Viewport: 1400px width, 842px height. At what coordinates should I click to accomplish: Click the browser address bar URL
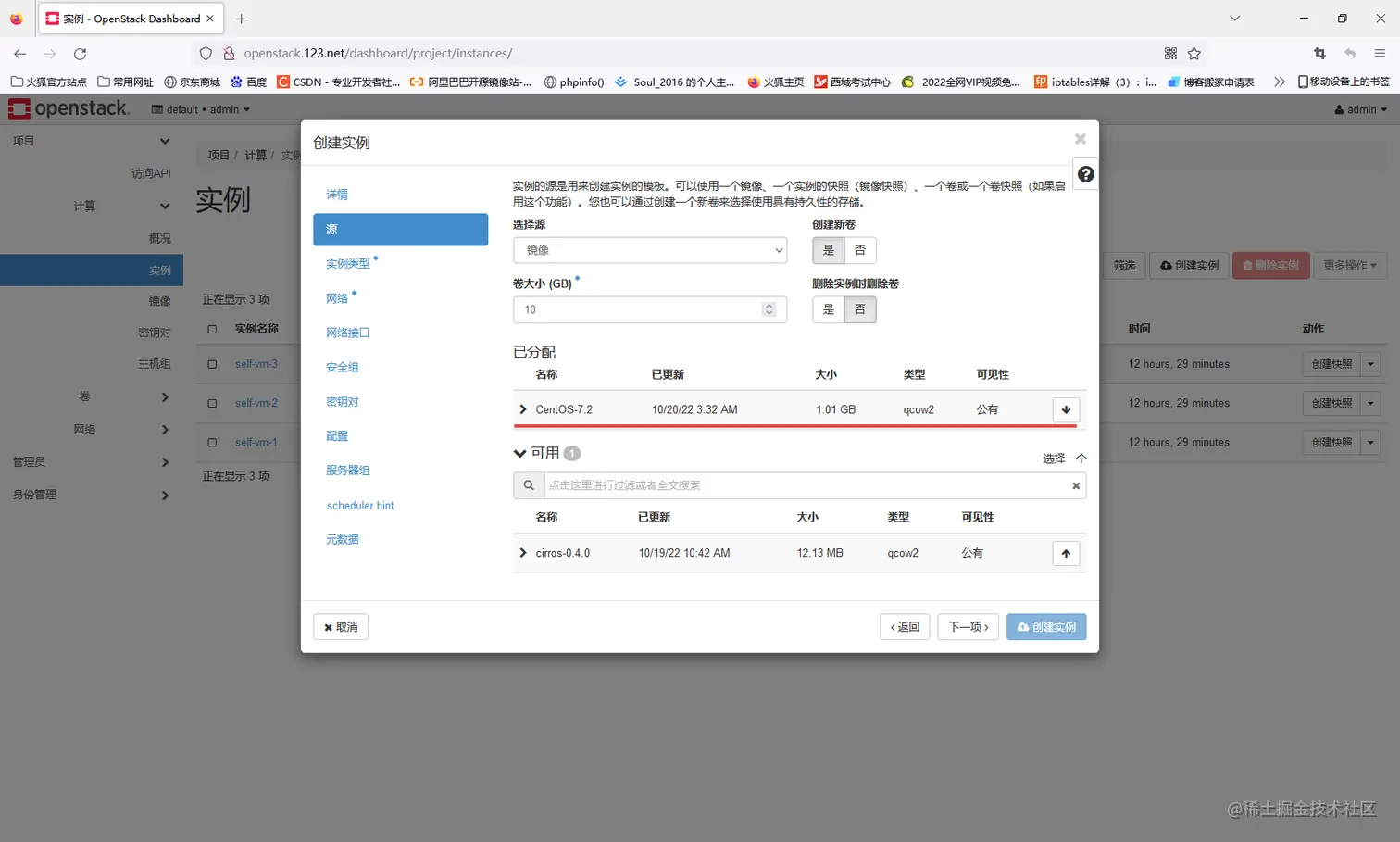pos(378,54)
